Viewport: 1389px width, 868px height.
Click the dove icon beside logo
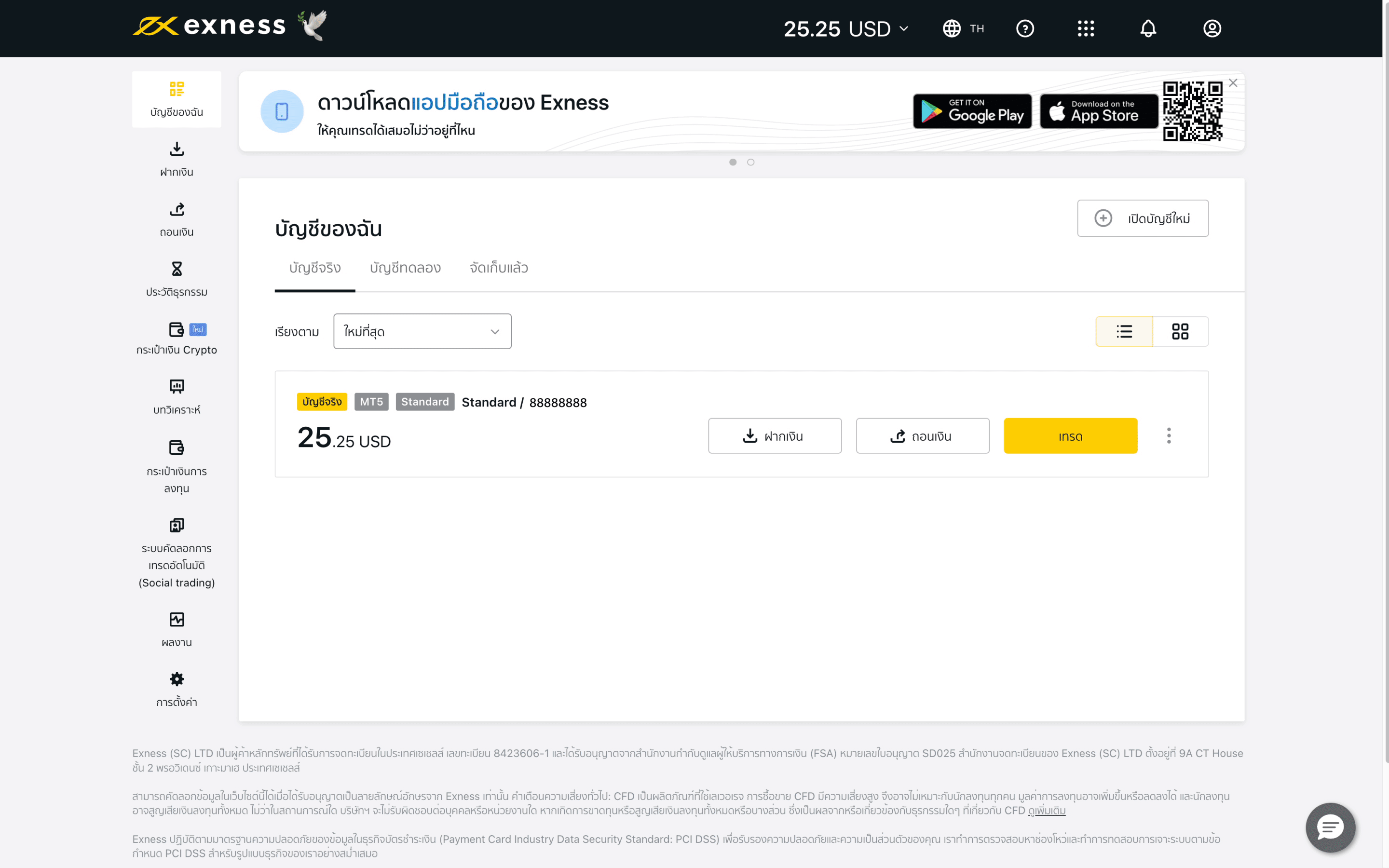pos(313,25)
